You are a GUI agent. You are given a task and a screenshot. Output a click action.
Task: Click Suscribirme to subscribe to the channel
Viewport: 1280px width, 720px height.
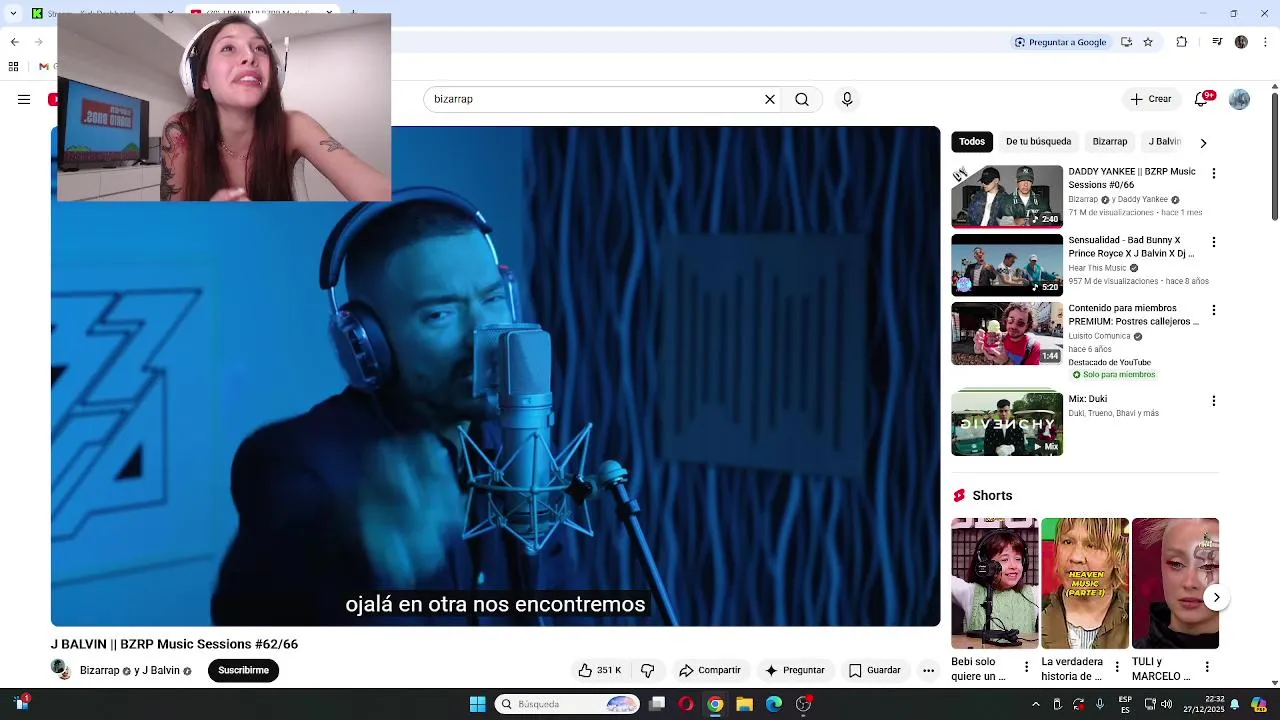point(243,670)
